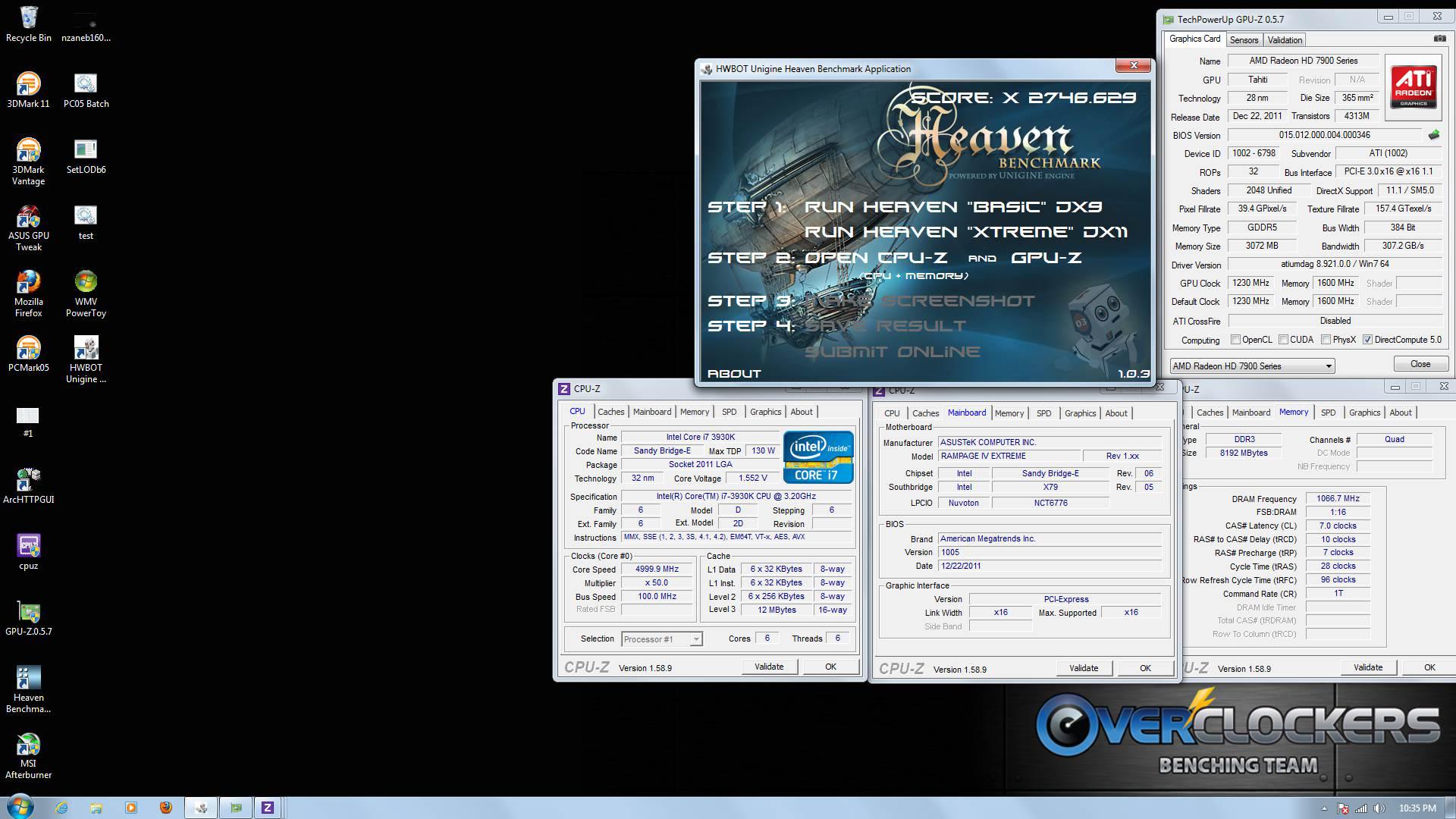The image size is (1456, 819).
Task: Open Windows Media Player taskbar icon
Action: [131, 808]
